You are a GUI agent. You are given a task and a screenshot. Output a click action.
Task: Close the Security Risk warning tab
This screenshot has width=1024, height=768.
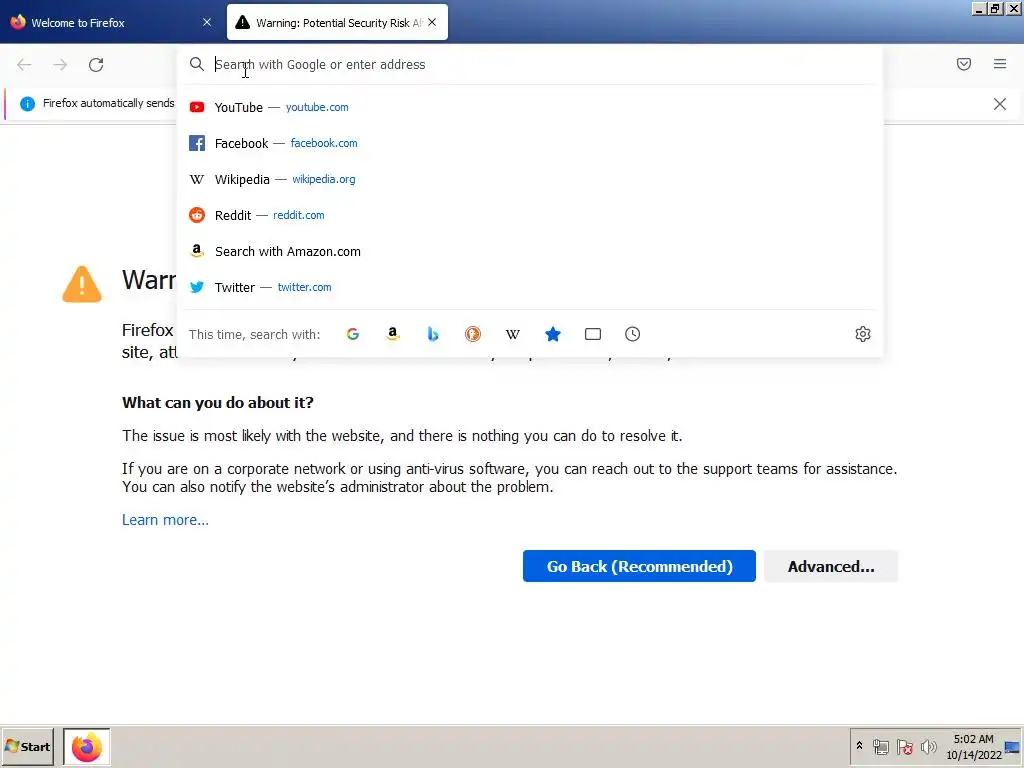pos(432,22)
